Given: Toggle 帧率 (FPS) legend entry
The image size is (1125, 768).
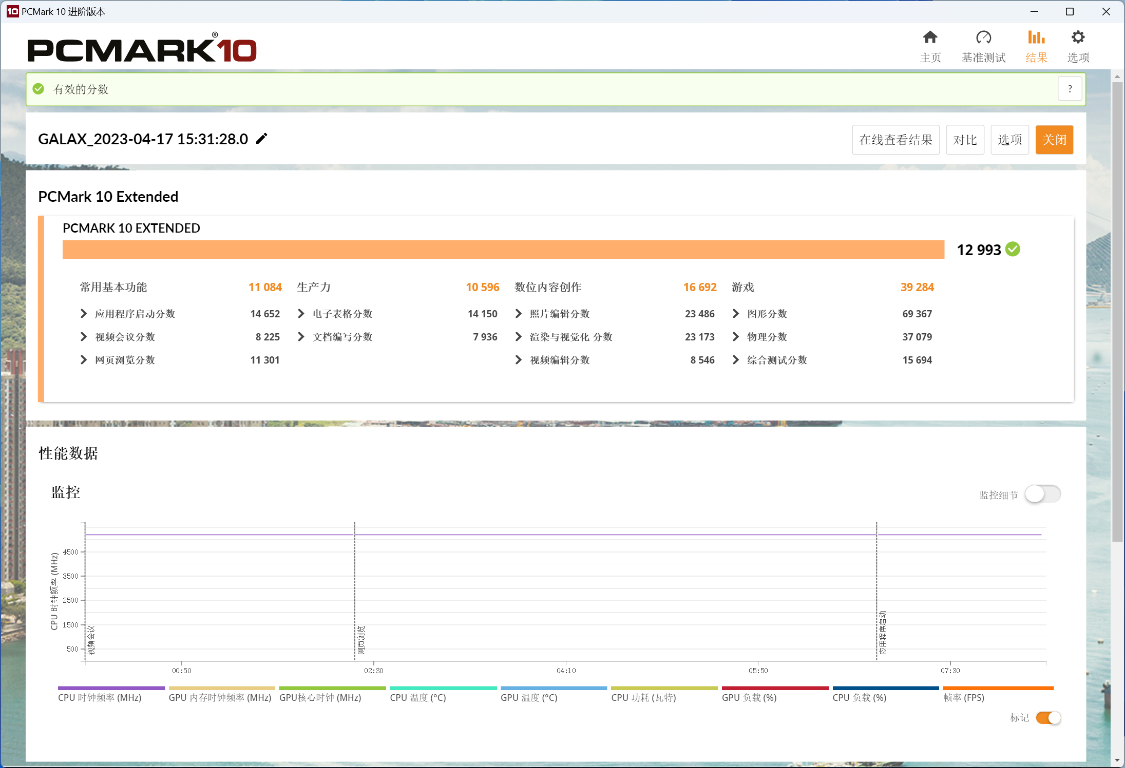Looking at the screenshot, I should click(x=998, y=694).
